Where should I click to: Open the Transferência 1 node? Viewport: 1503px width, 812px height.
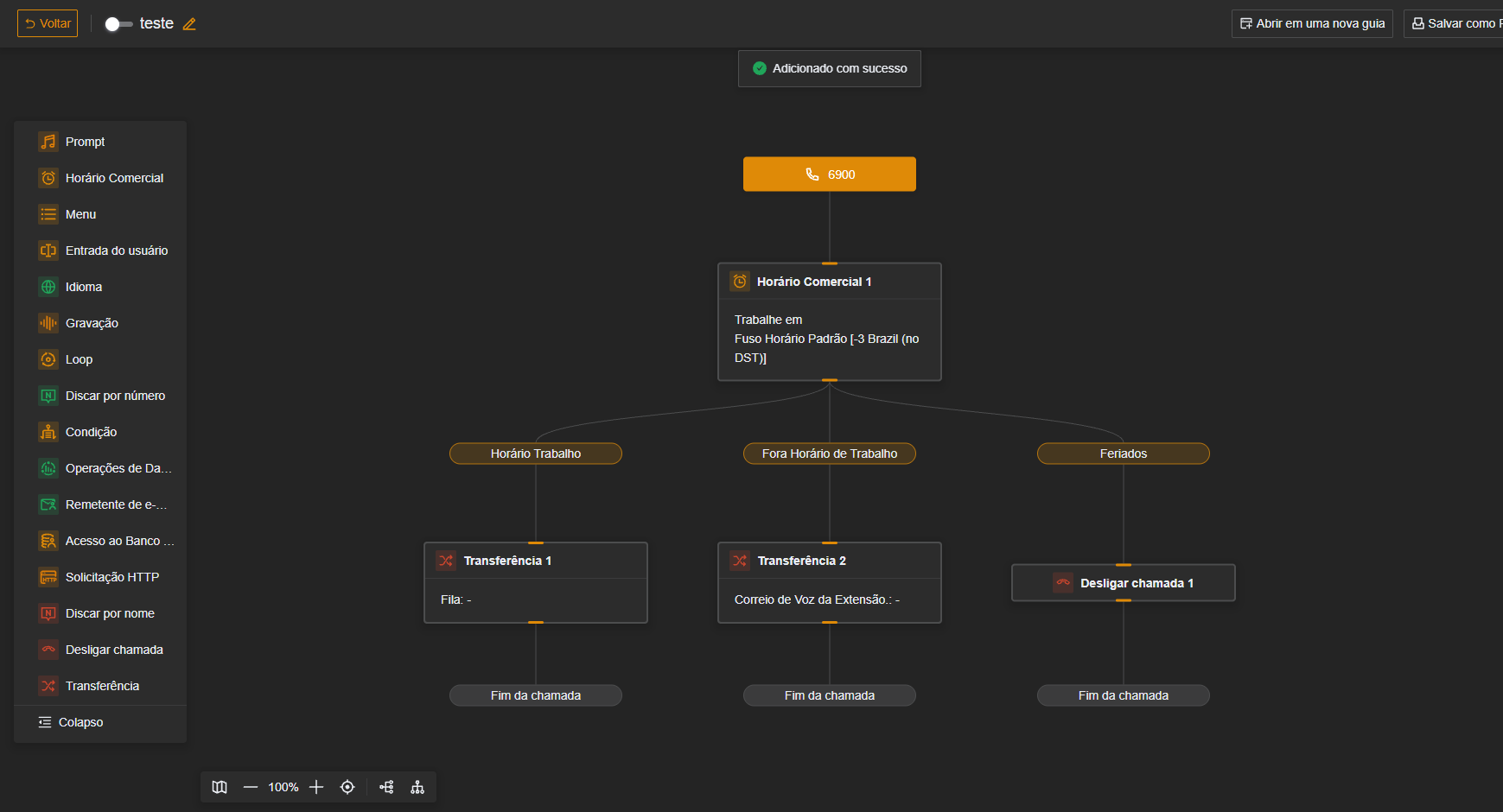(x=536, y=582)
